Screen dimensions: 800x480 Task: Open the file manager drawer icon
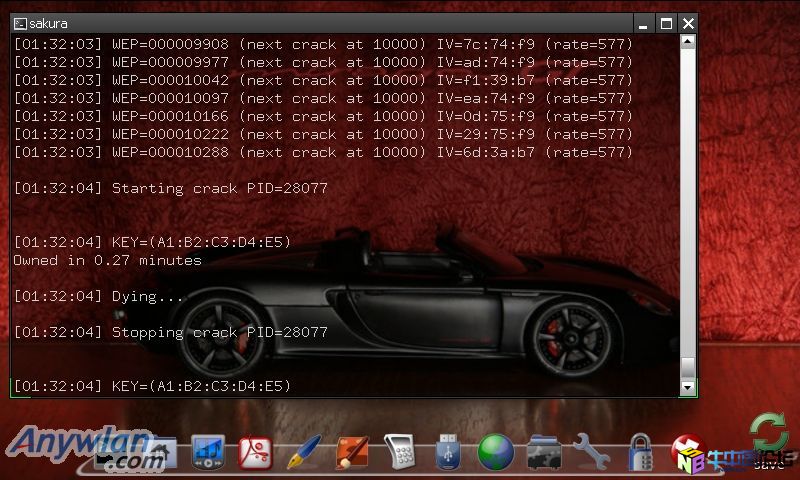point(544,453)
